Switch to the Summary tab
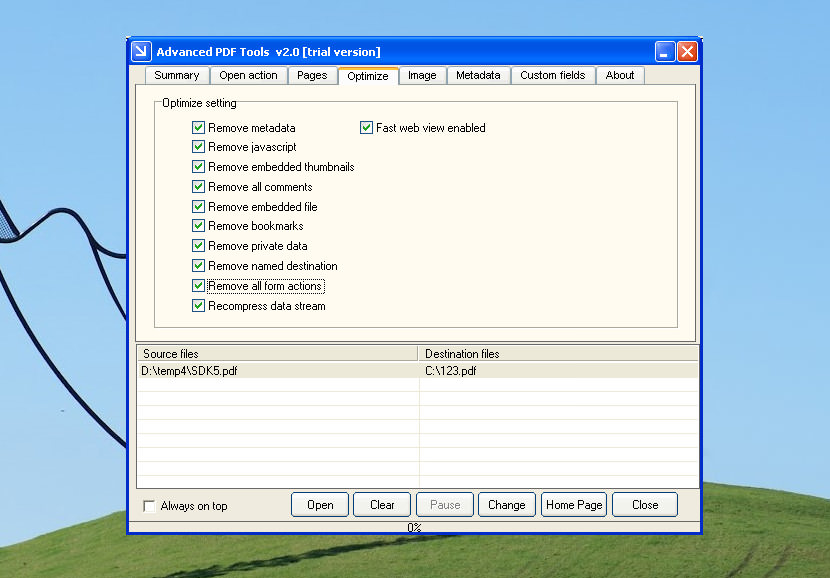The image size is (830, 578). (x=177, y=75)
